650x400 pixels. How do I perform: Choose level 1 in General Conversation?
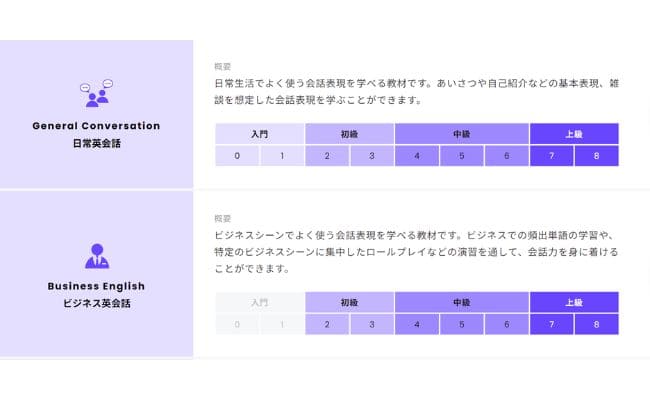[282, 156]
